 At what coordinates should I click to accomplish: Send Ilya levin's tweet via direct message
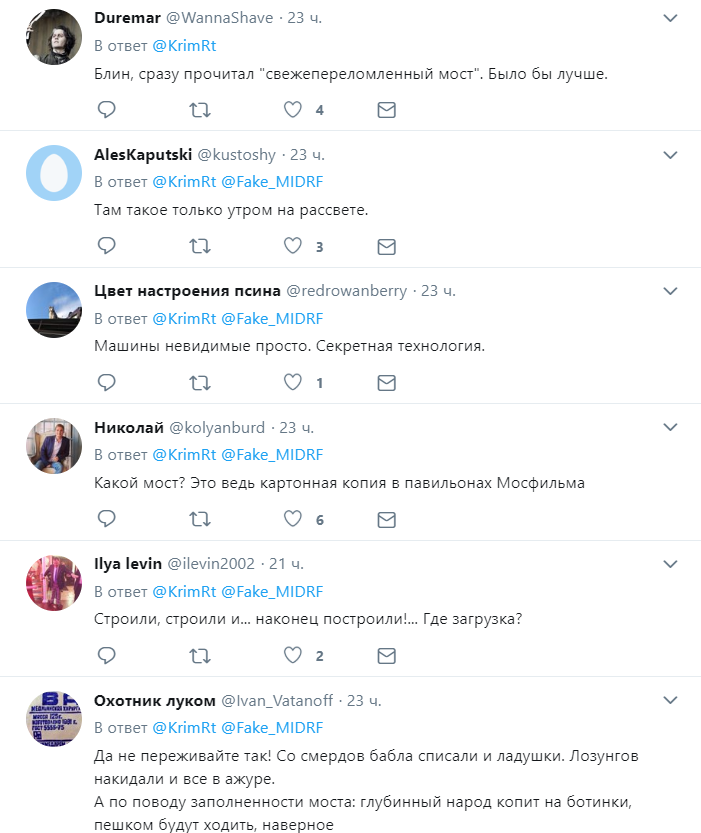(x=386, y=656)
